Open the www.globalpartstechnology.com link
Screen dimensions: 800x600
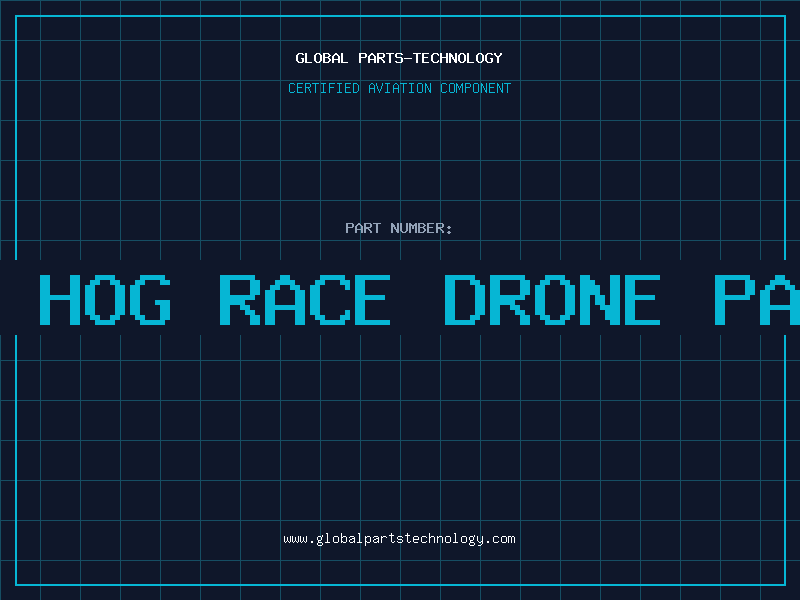(399, 539)
